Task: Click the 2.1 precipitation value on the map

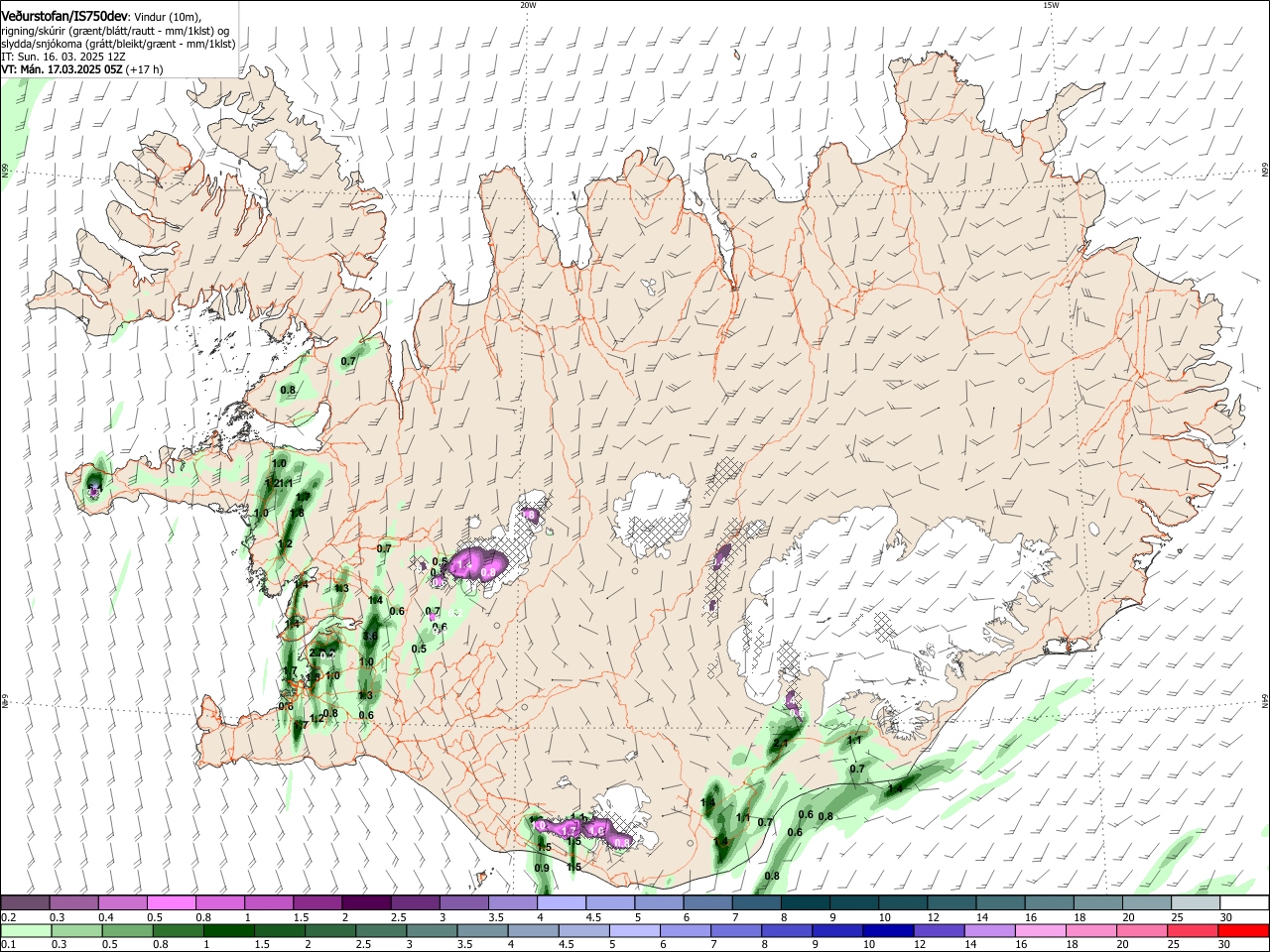Action: point(780,744)
